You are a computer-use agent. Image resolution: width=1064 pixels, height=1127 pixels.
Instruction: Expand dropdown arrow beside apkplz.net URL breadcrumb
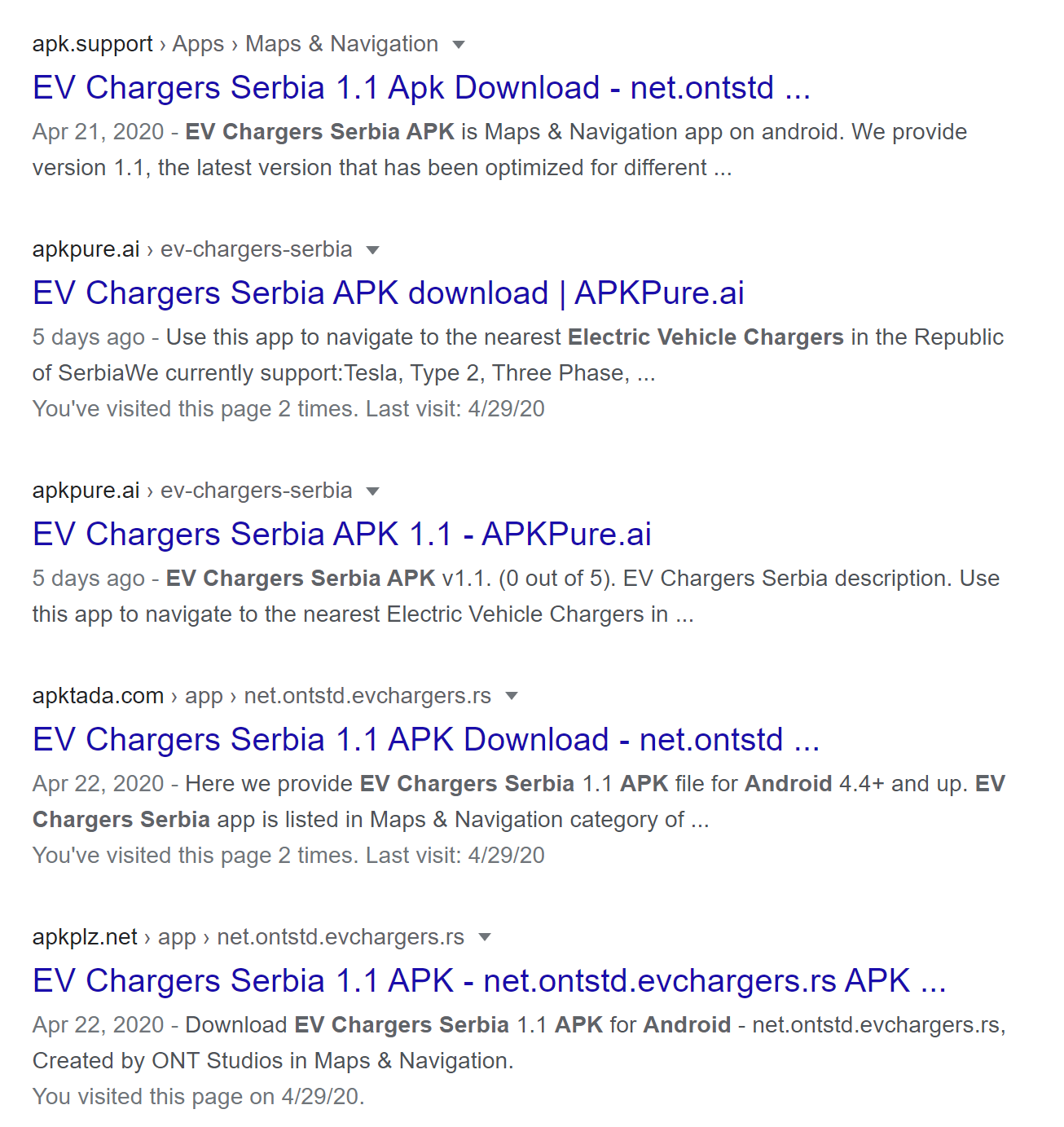[485, 938]
